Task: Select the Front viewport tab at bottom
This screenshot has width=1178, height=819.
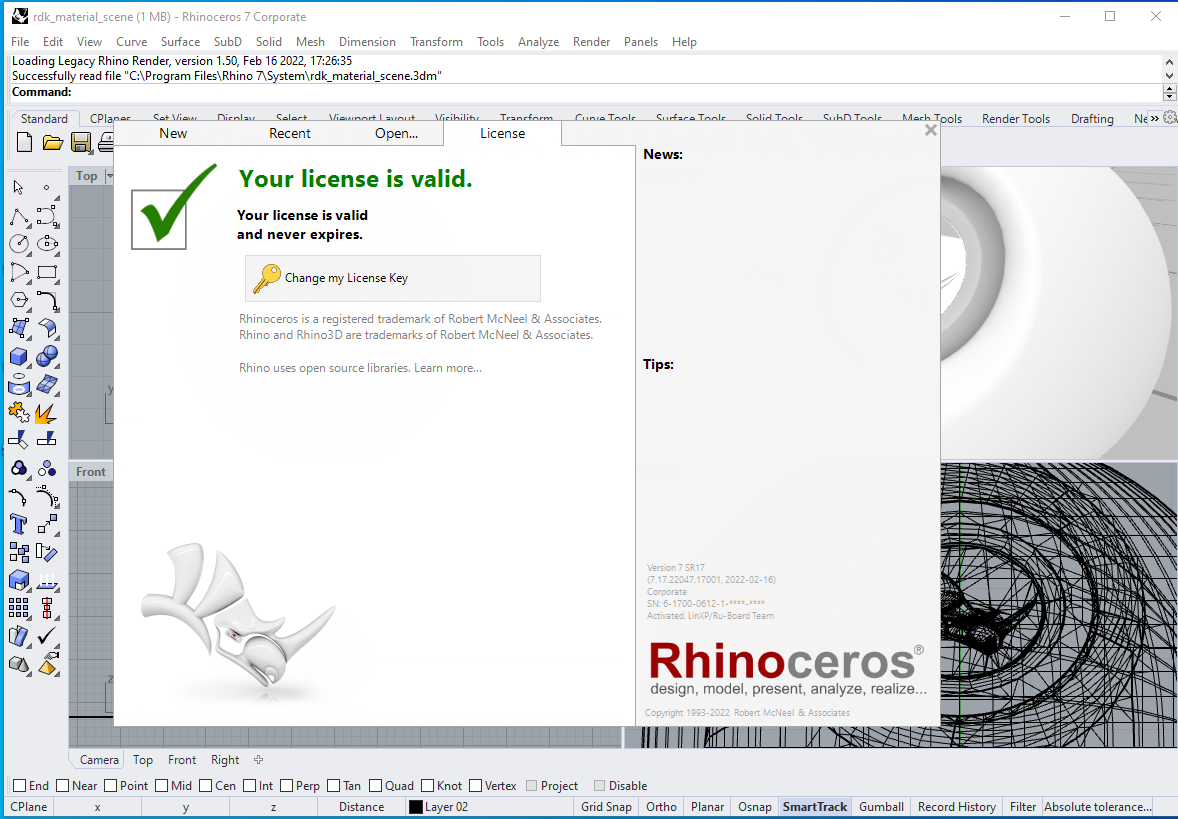Action: point(182,760)
